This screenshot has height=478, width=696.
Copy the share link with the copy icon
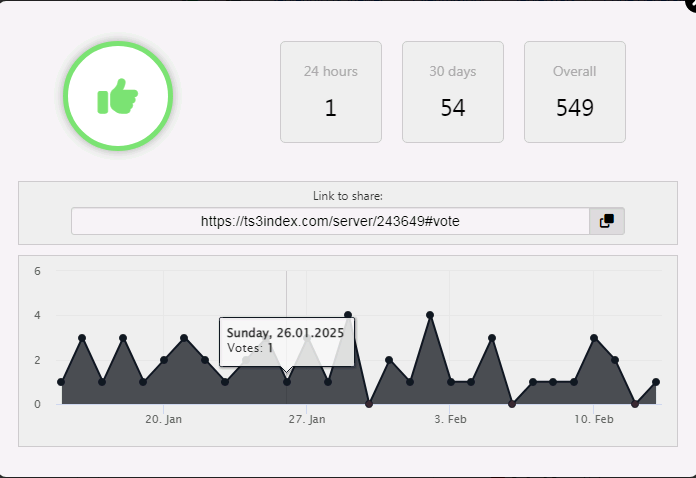pos(607,221)
